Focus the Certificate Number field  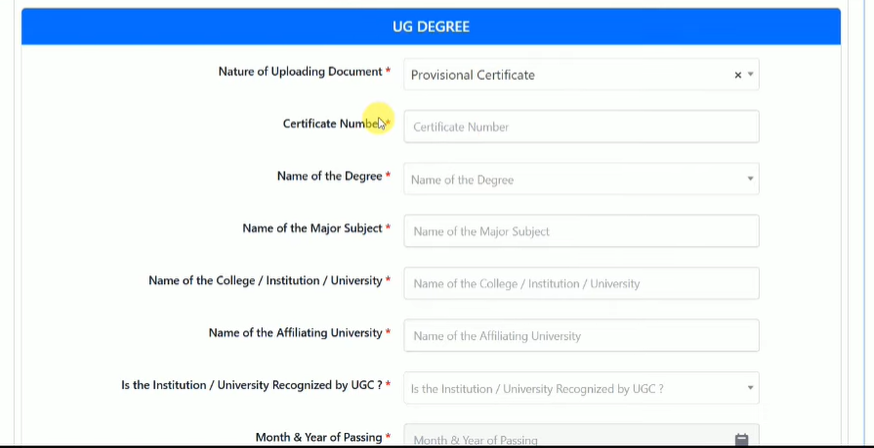[x=580, y=127]
